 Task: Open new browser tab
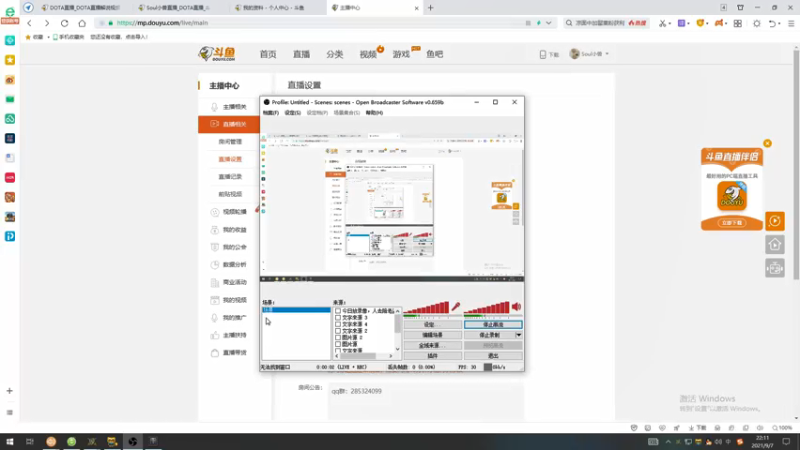(431, 8)
